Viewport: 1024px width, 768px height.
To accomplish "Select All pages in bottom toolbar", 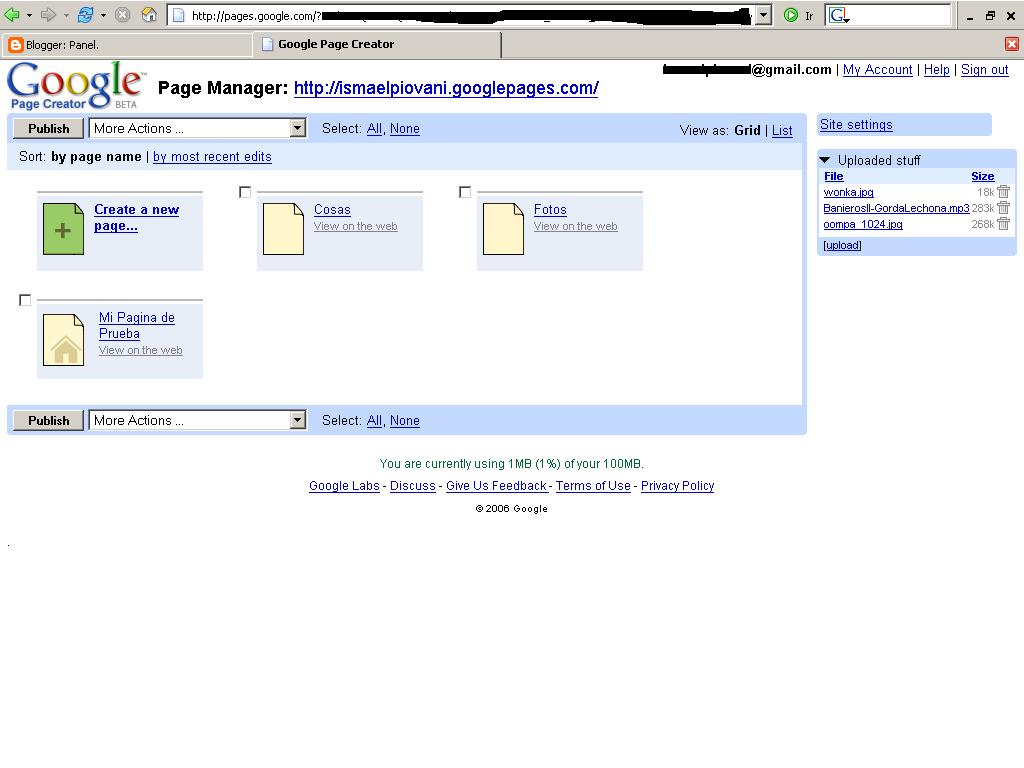I will coord(374,421).
